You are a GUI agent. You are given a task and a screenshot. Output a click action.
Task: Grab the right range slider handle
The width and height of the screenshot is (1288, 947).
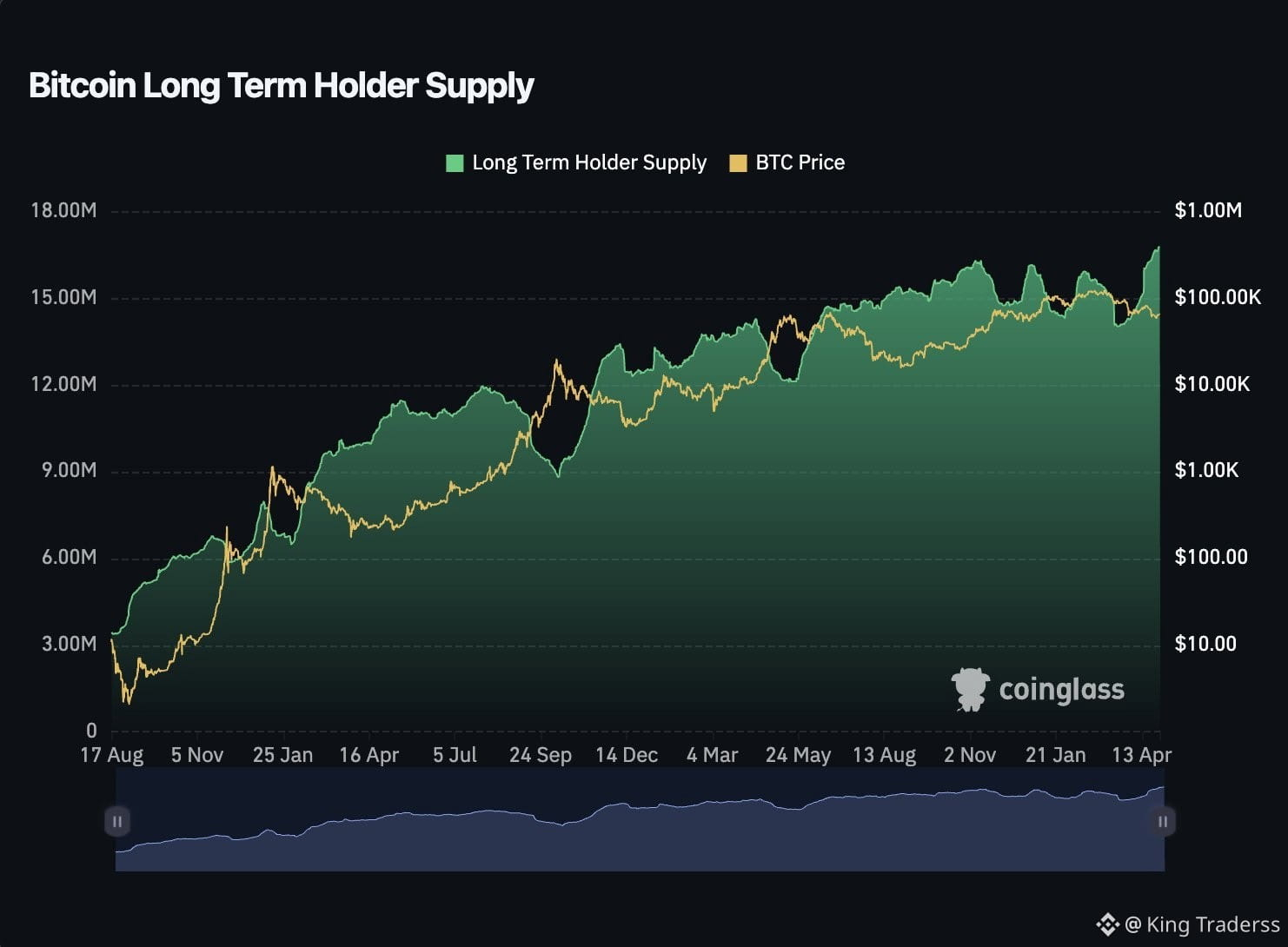pos(1163,821)
